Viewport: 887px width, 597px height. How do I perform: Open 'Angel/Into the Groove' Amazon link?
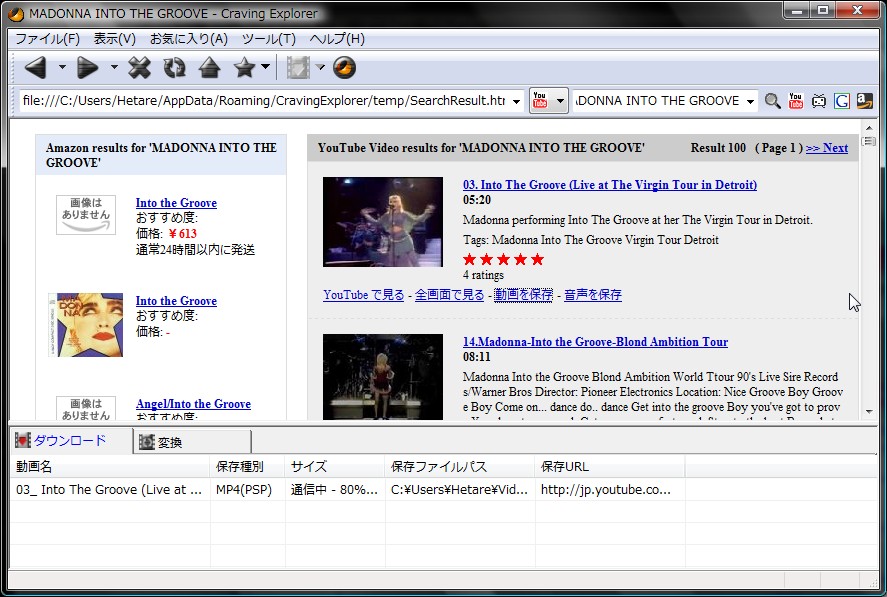(193, 403)
